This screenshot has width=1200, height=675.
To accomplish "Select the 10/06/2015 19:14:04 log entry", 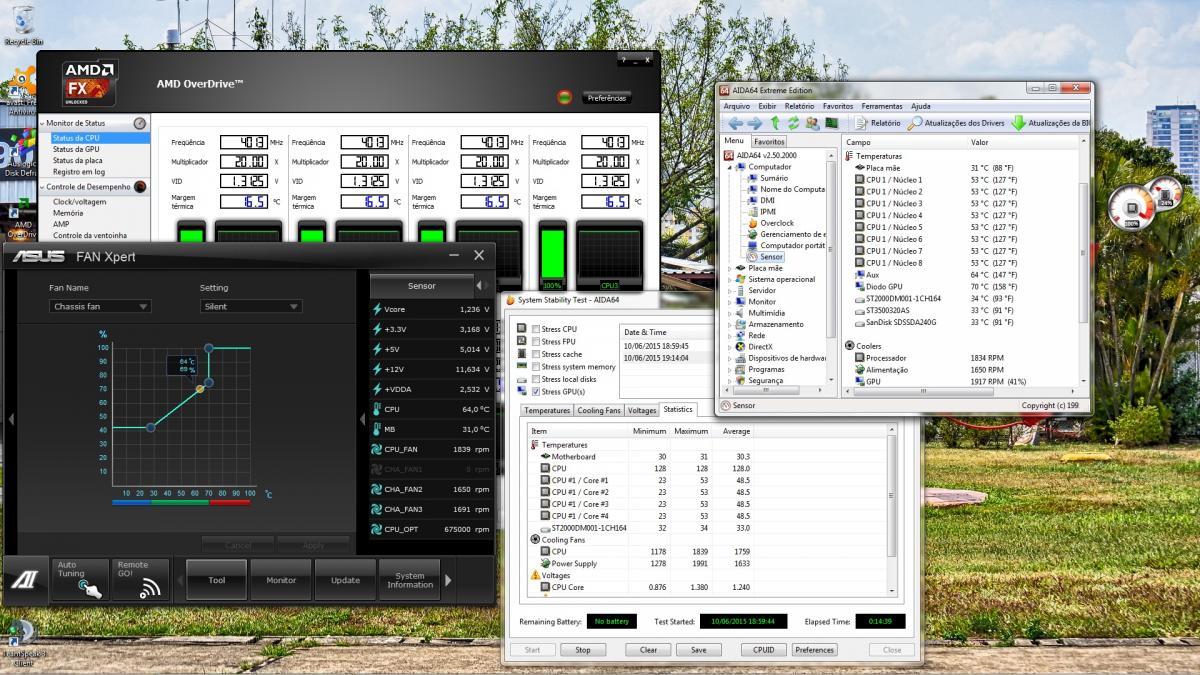I will pyautogui.click(x=655, y=358).
